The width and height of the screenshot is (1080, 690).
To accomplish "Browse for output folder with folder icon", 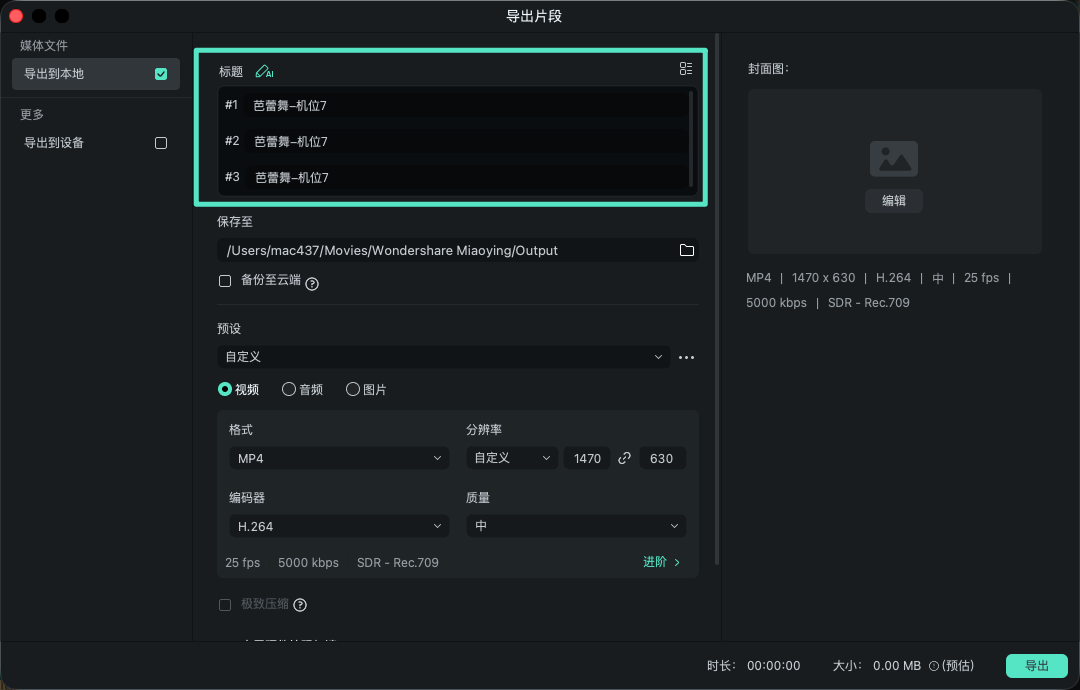I will pos(687,250).
